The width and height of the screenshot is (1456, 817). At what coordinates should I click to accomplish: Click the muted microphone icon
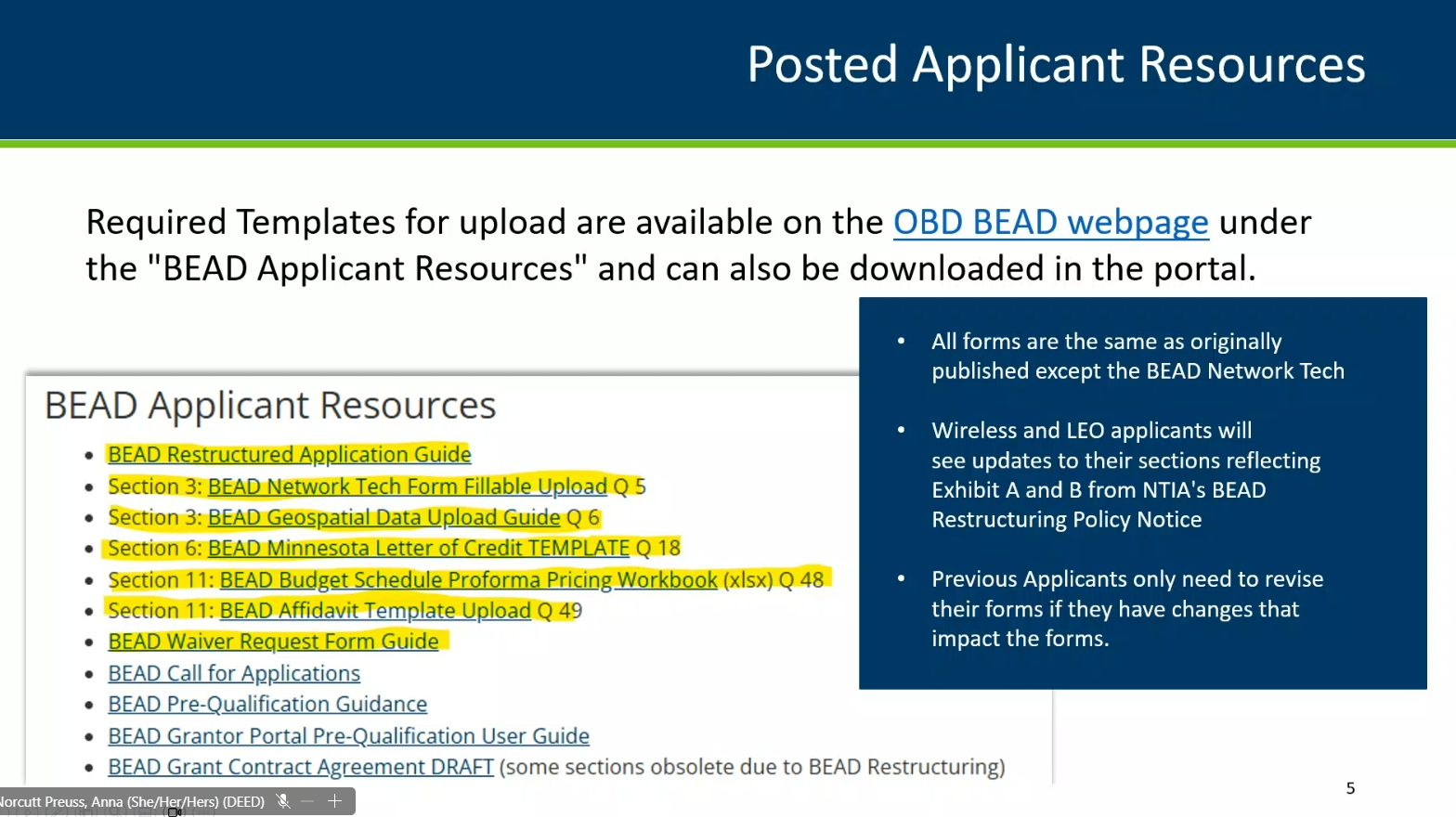click(x=283, y=801)
